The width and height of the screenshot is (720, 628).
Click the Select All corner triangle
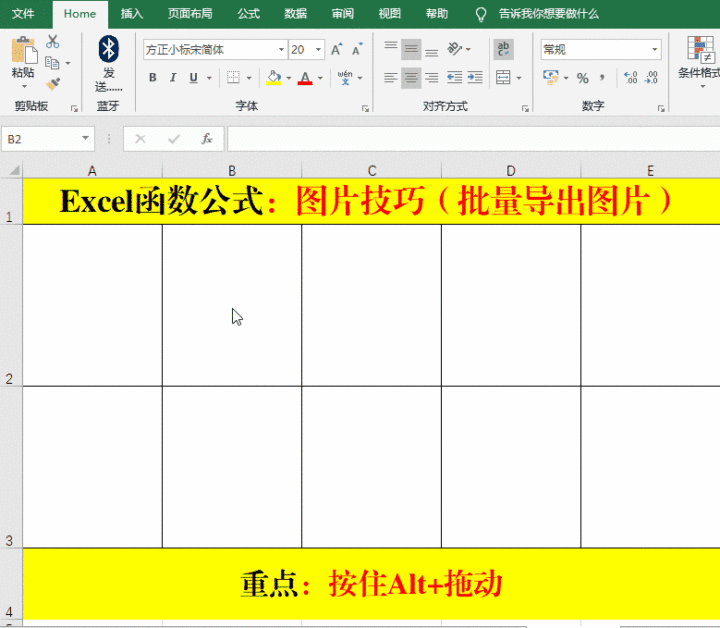click(x=13, y=170)
